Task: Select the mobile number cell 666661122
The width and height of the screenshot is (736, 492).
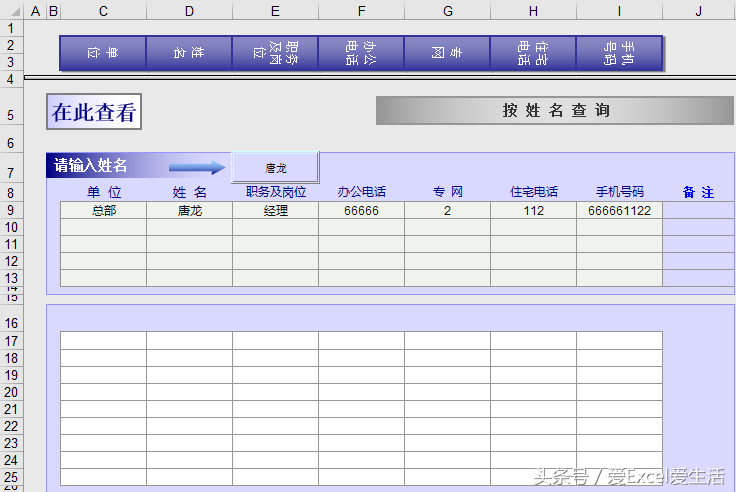Action: (619, 211)
